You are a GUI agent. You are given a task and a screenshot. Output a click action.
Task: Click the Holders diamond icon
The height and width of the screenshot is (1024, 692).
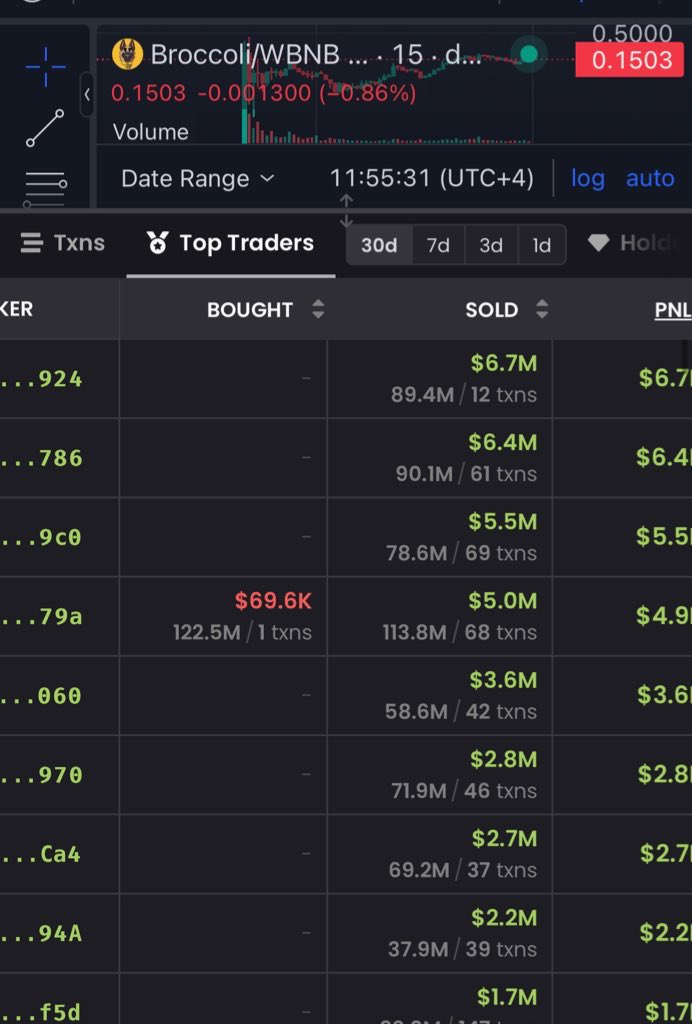pyautogui.click(x=599, y=243)
